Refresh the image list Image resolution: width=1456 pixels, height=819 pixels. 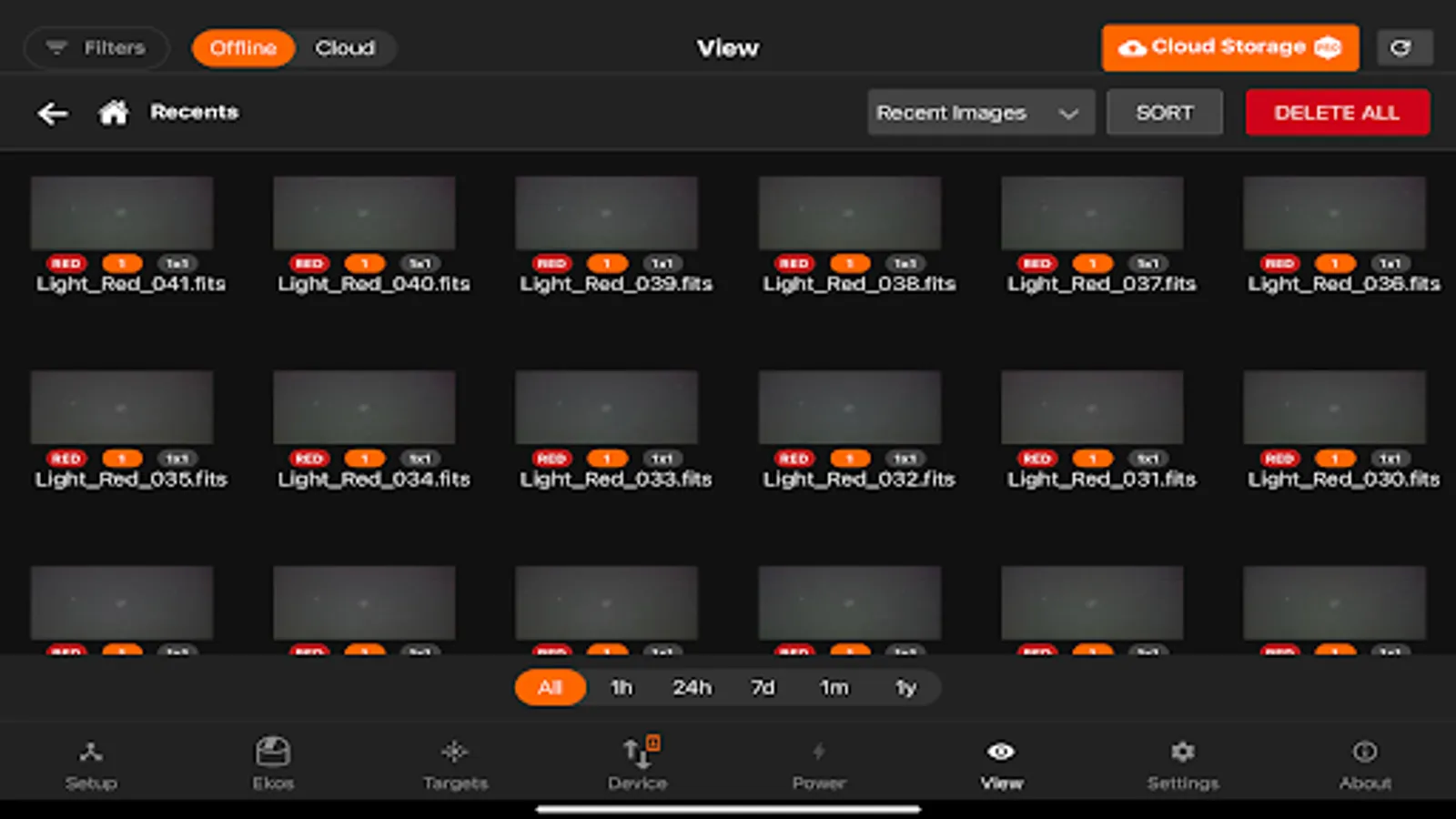click(x=1404, y=48)
